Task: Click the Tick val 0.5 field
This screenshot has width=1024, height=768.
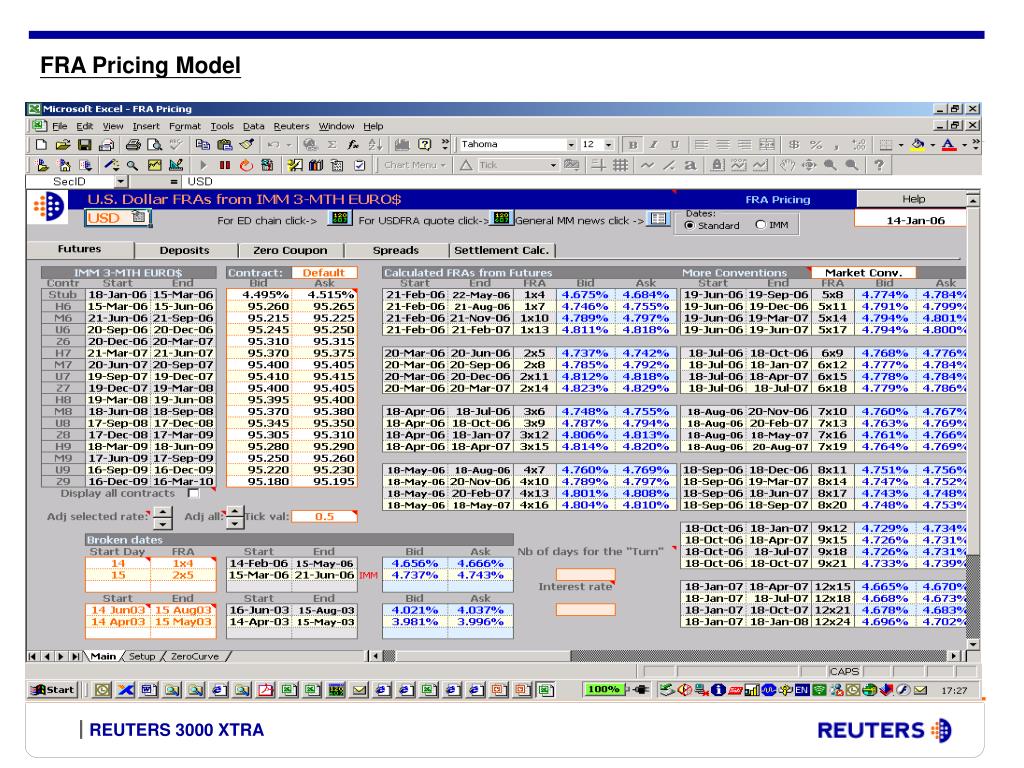Action: pyautogui.click(x=324, y=517)
